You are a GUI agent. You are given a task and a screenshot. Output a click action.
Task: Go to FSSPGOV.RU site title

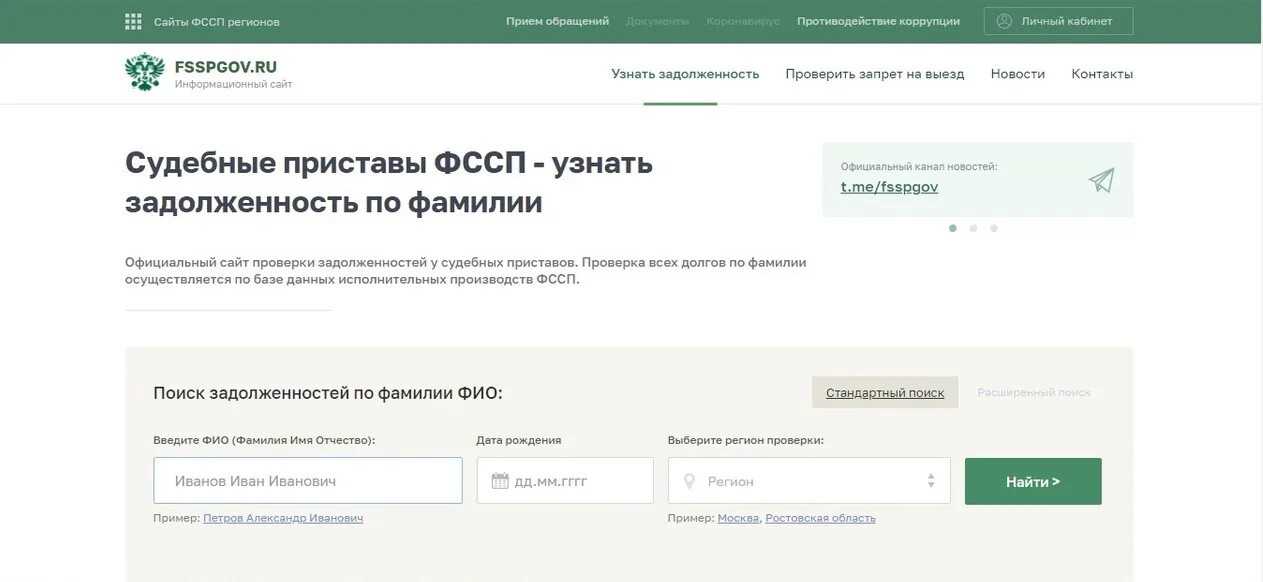pos(226,67)
